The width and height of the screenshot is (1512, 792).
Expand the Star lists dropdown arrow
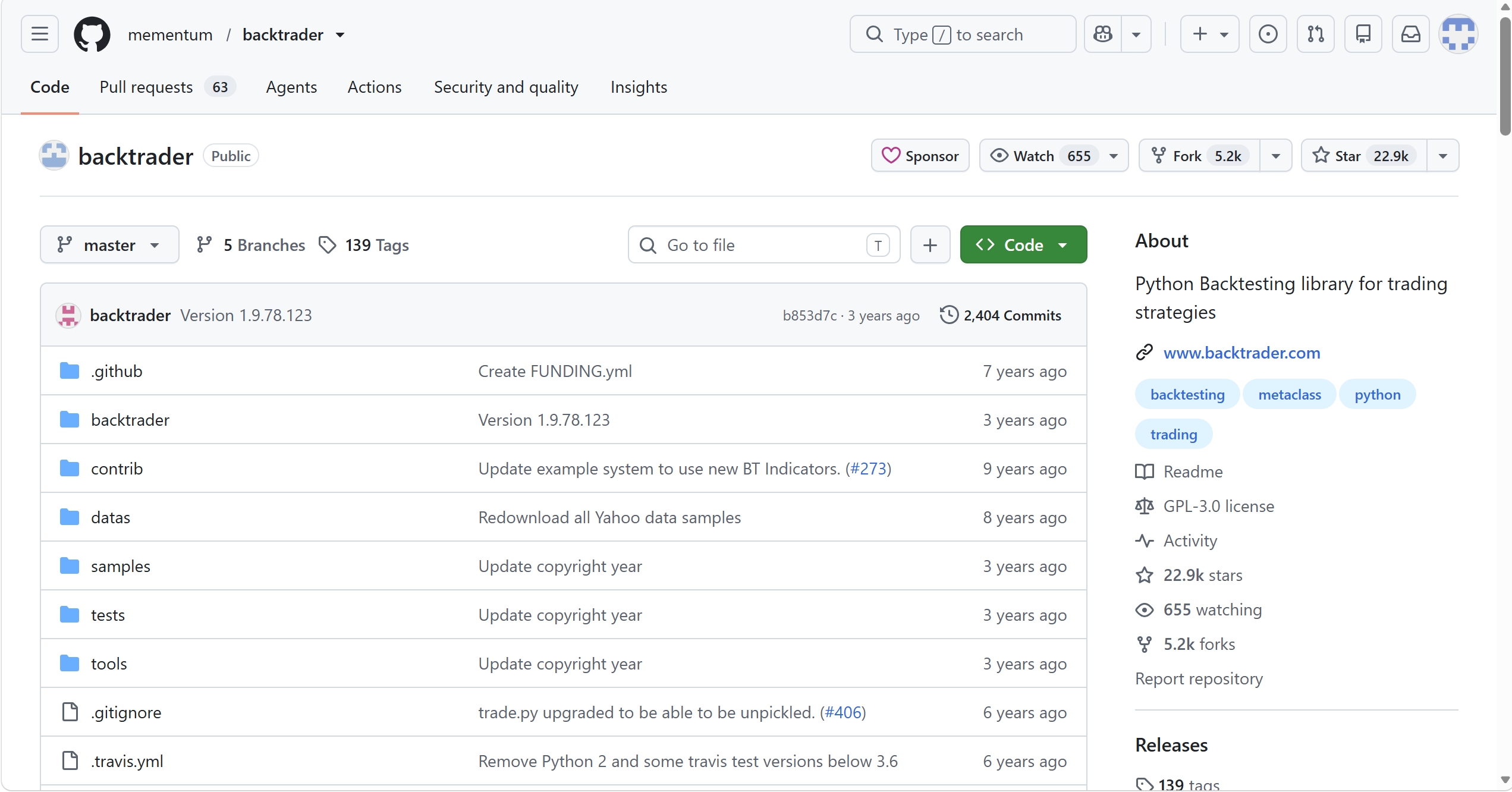click(x=1443, y=156)
